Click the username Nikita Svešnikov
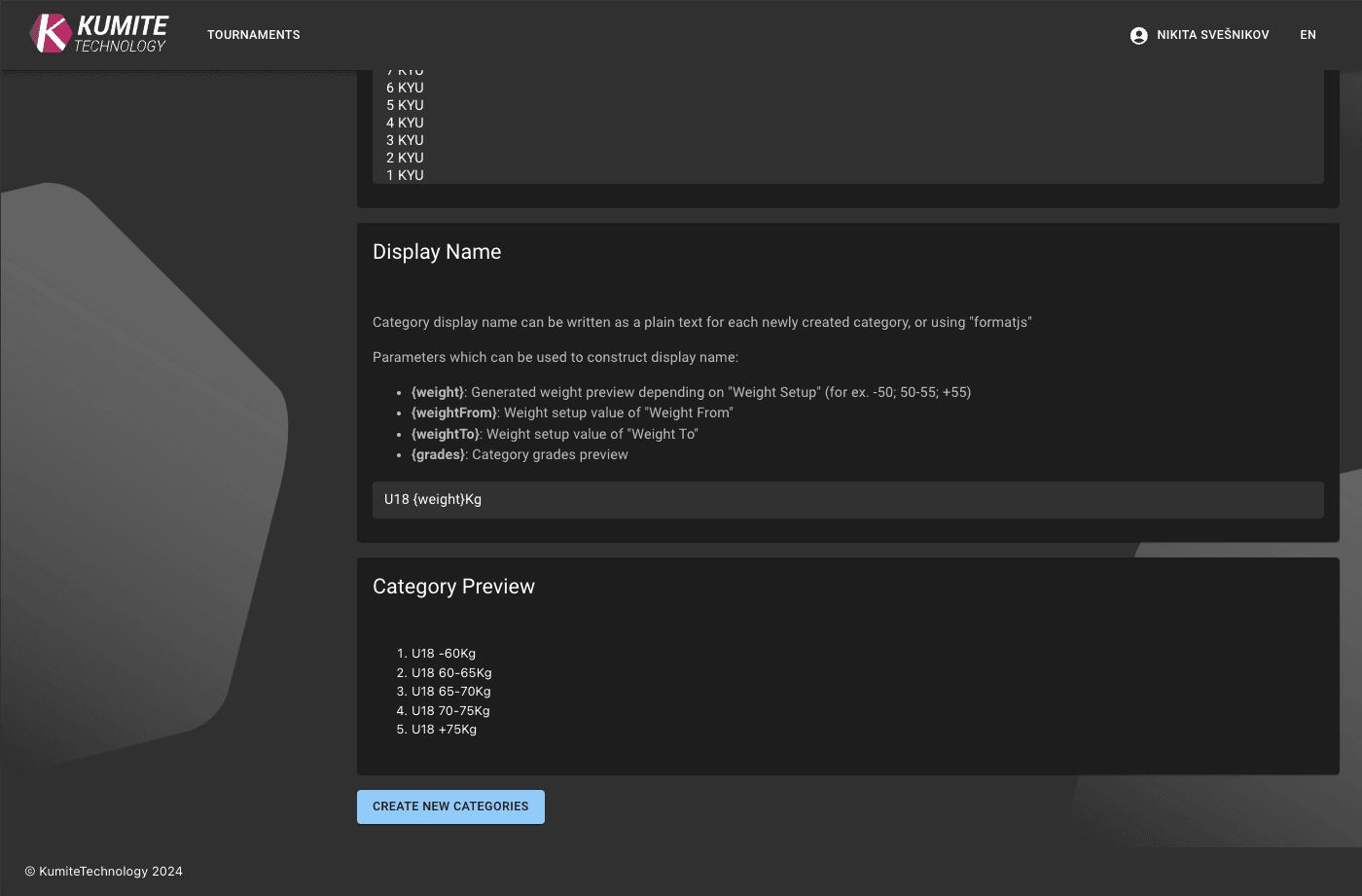1362x896 pixels. 1211,34
